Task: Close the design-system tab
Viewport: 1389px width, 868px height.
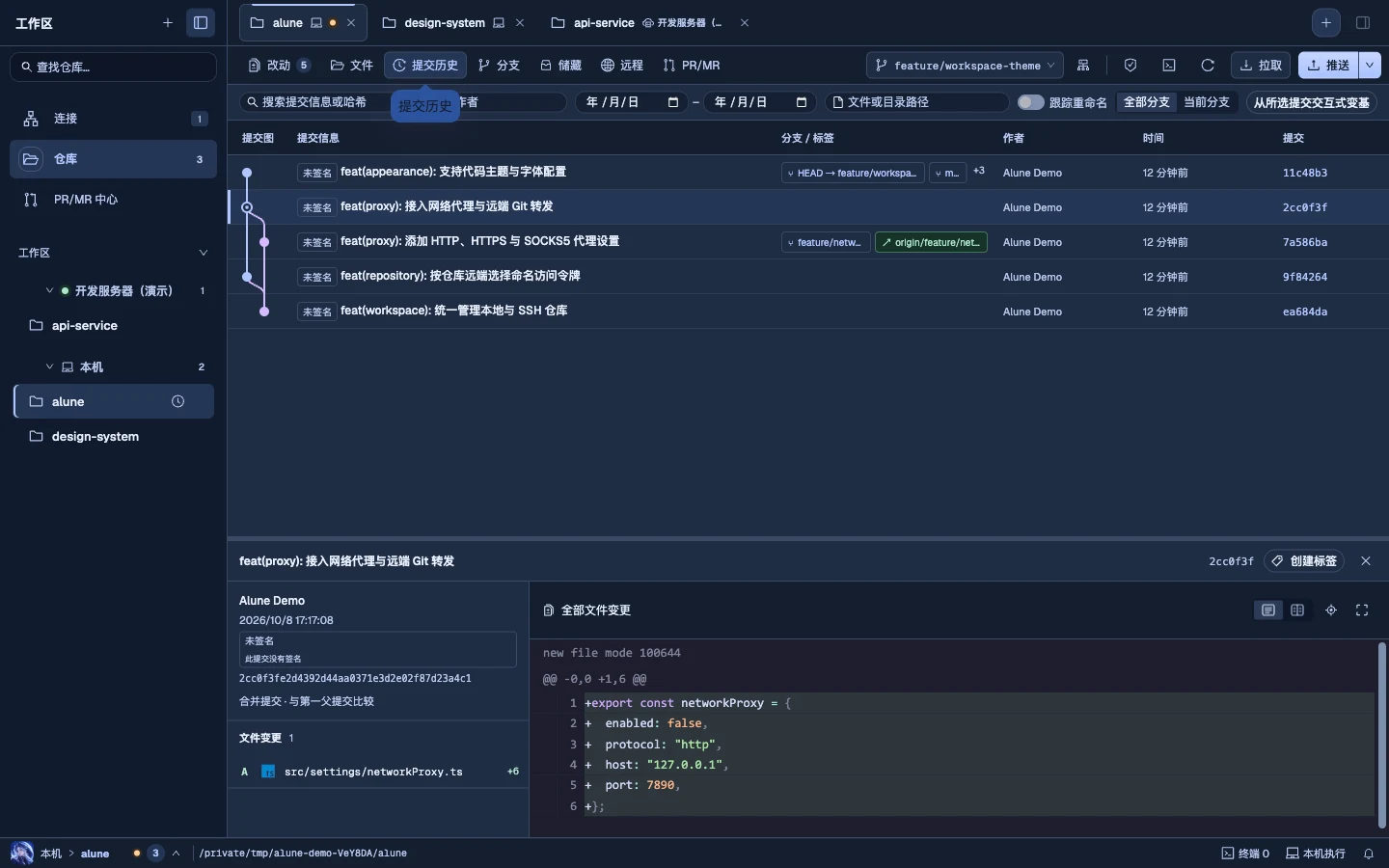Action: click(x=520, y=22)
